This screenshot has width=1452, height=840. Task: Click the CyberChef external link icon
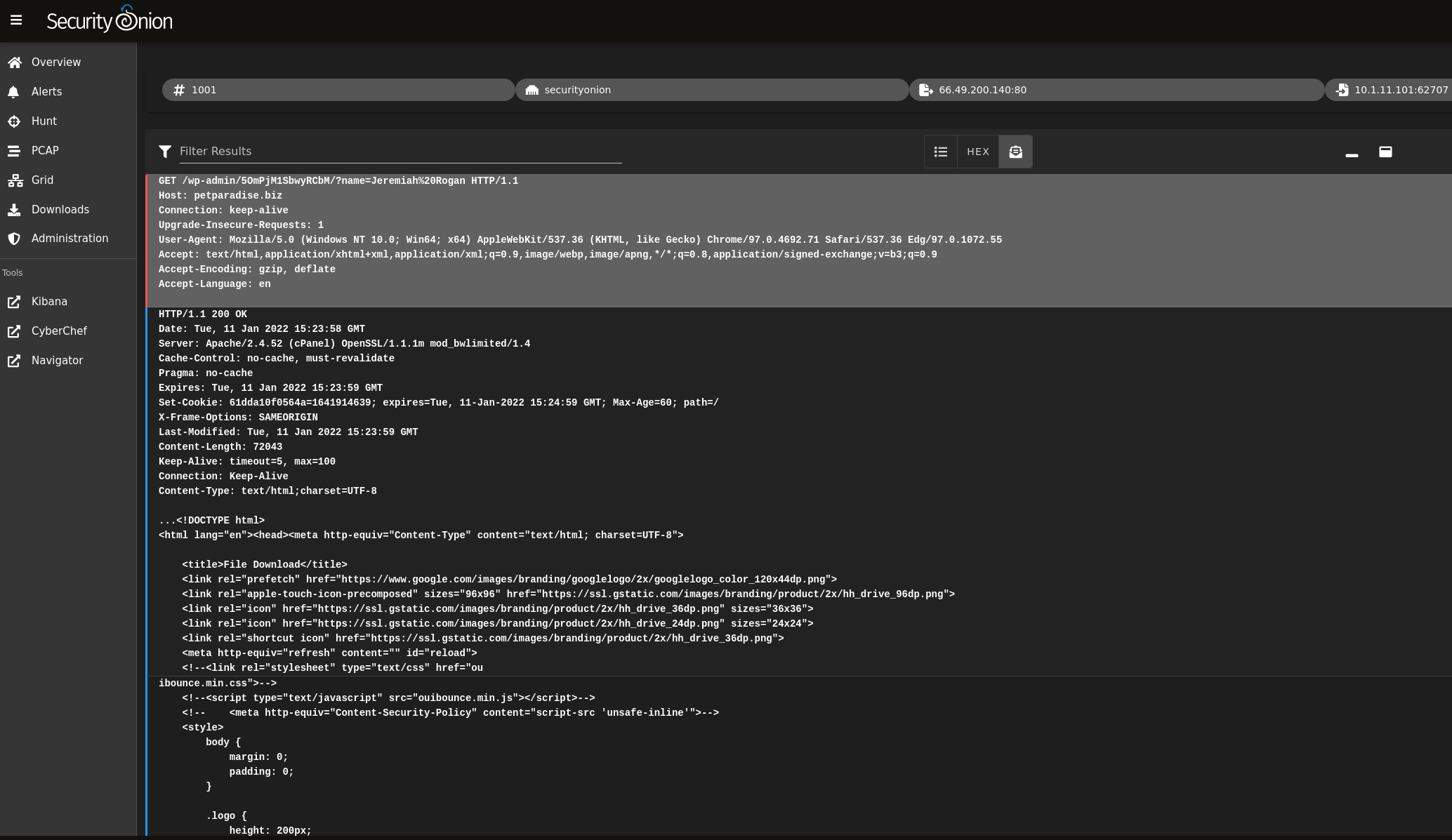(x=14, y=331)
